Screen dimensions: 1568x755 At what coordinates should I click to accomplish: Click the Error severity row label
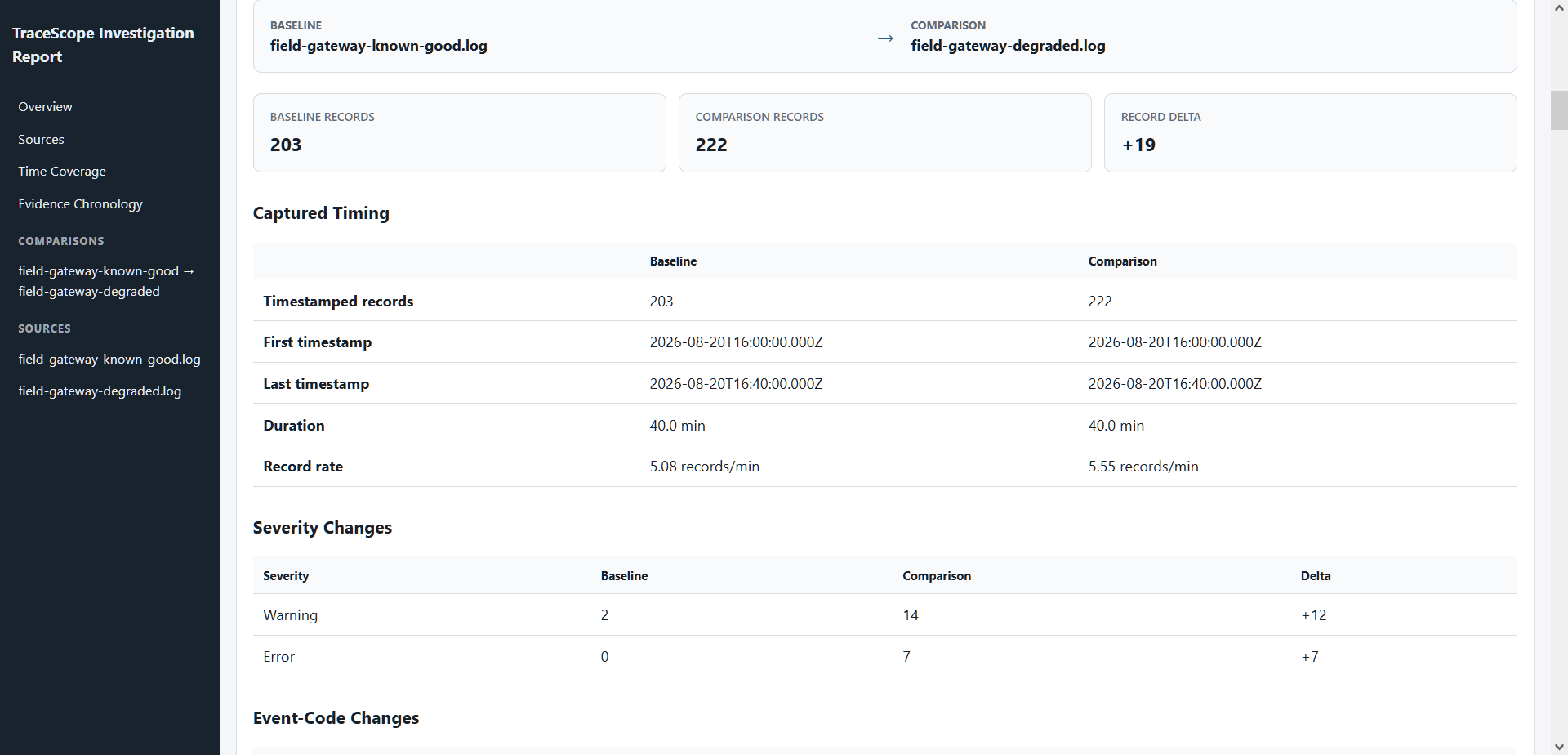coord(278,657)
